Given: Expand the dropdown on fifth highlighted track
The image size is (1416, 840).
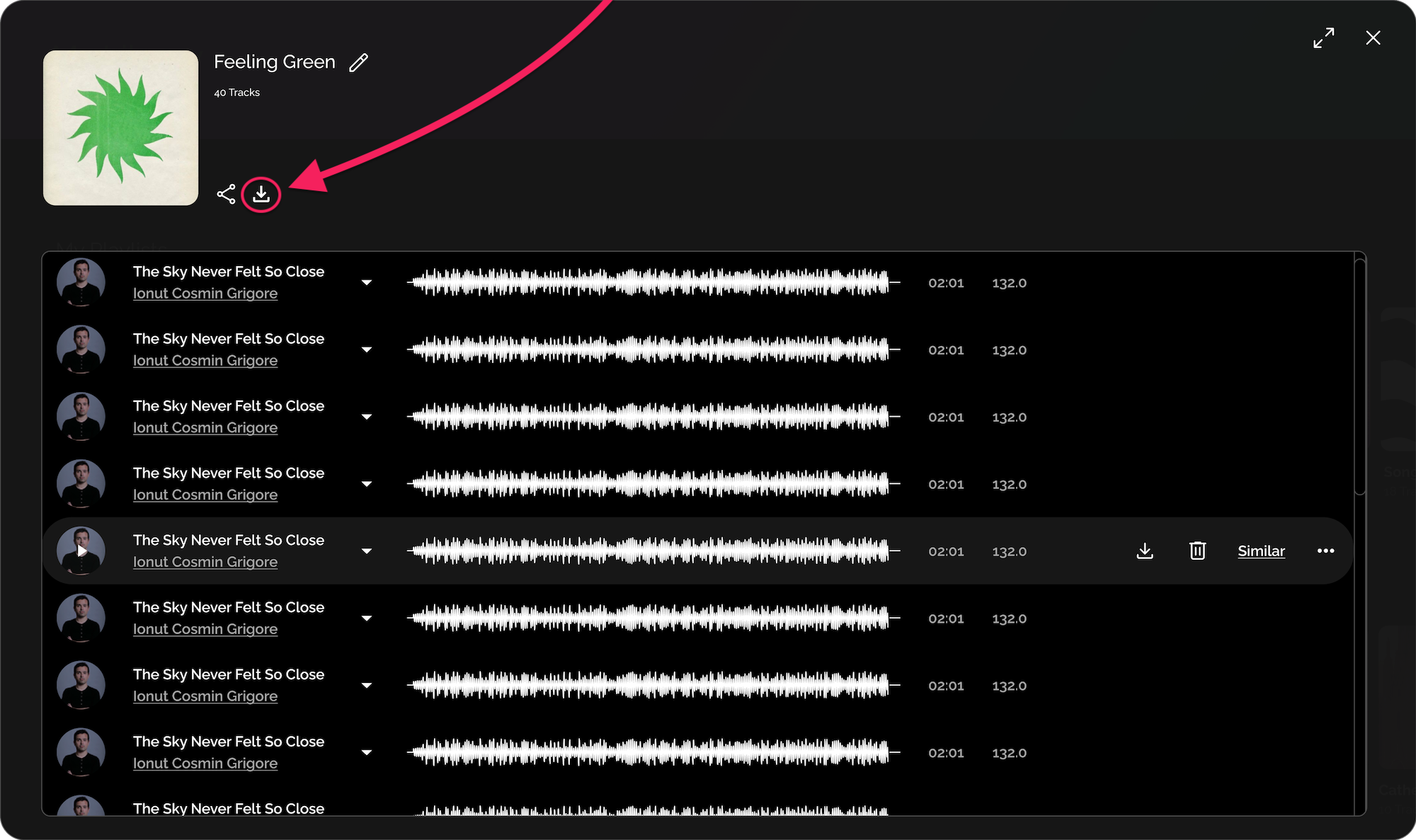Looking at the screenshot, I should pyautogui.click(x=367, y=550).
